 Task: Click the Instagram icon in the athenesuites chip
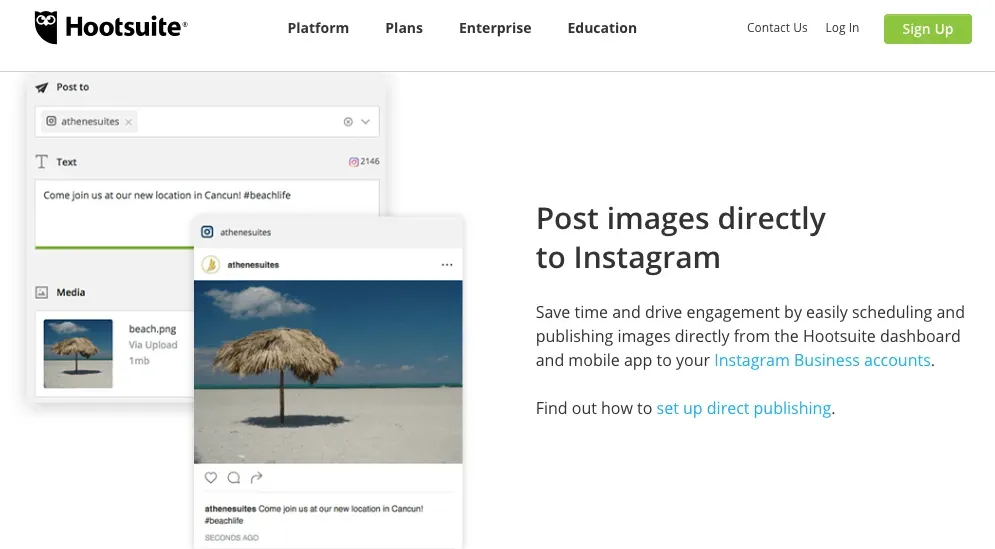51,121
